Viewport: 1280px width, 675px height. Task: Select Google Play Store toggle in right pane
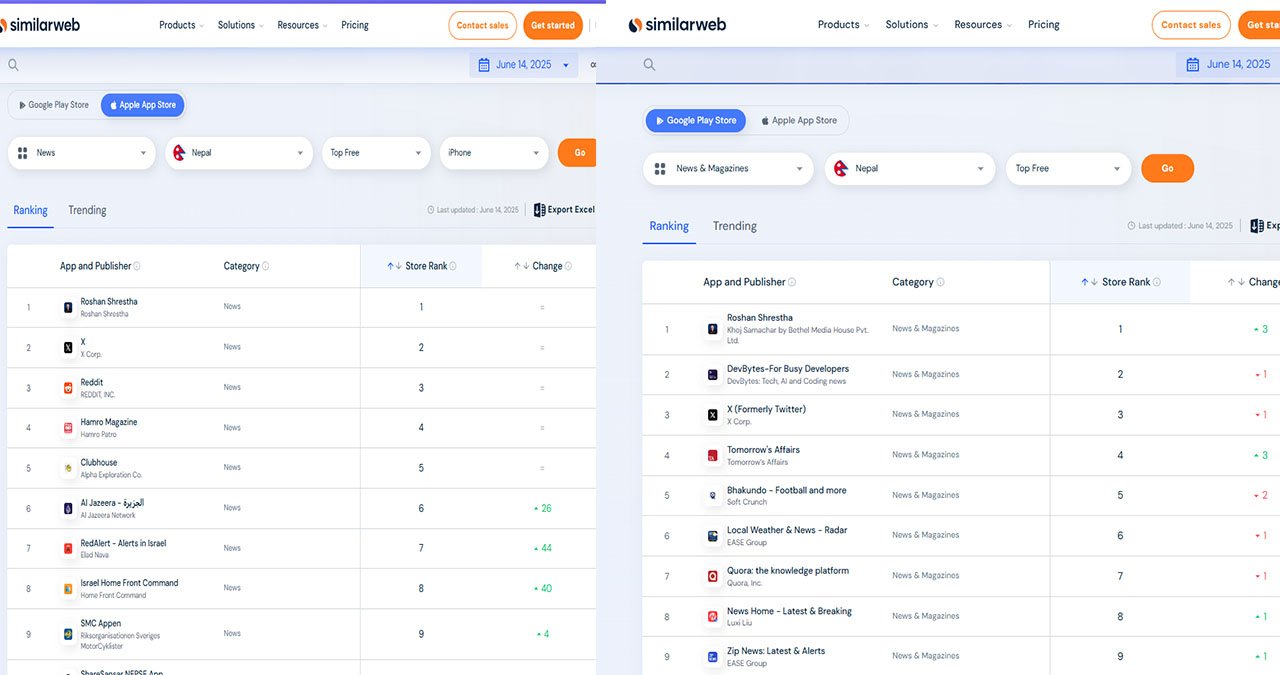(x=696, y=120)
